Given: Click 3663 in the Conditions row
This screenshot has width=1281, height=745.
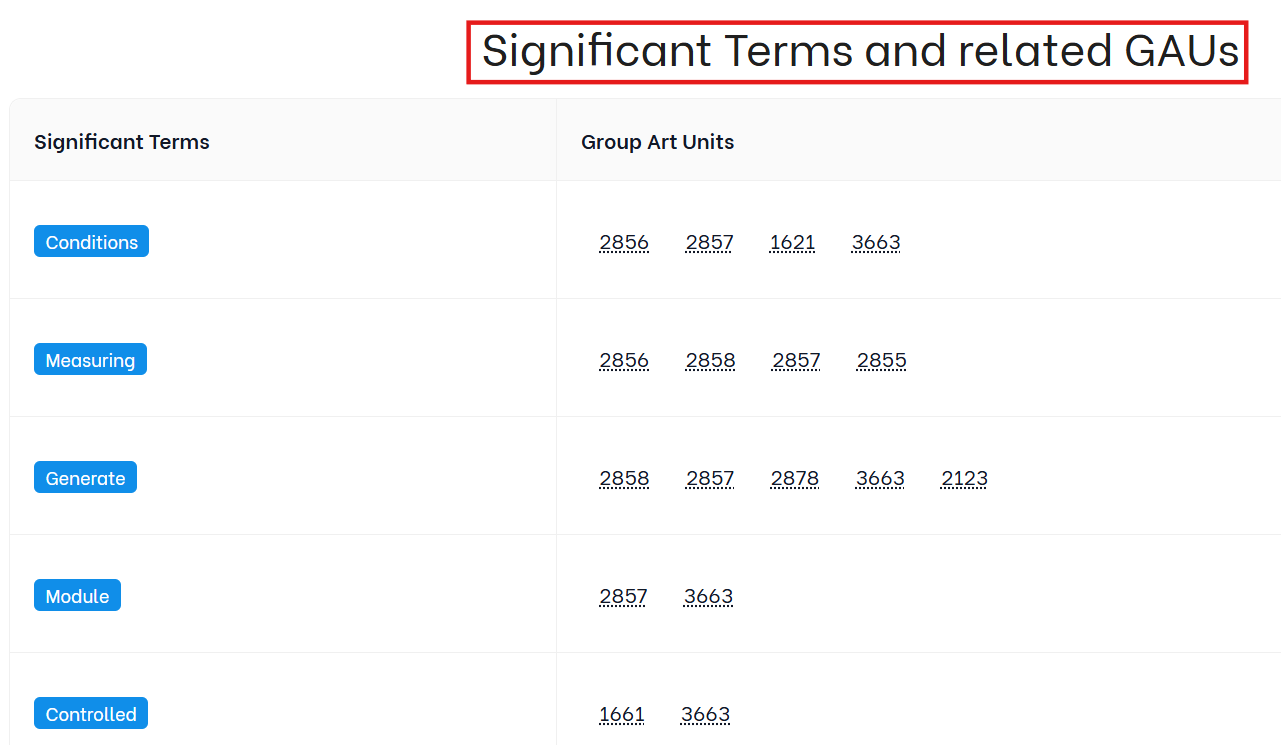Looking at the screenshot, I should click(876, 242).
